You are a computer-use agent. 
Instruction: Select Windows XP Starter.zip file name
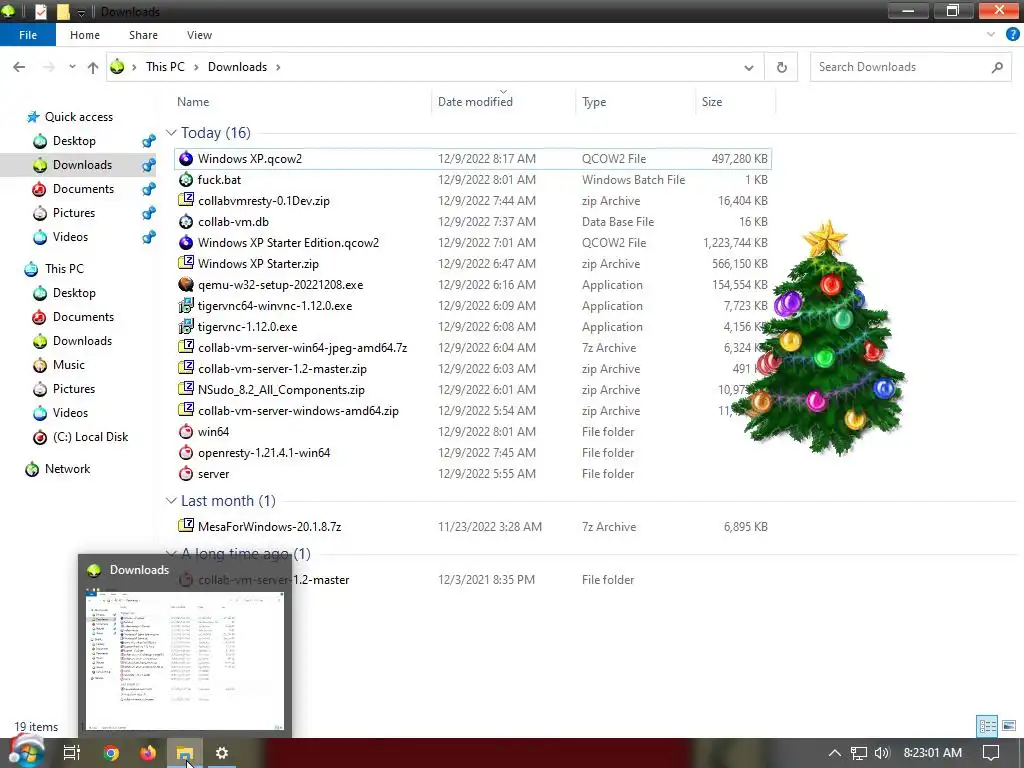[258, 264]
